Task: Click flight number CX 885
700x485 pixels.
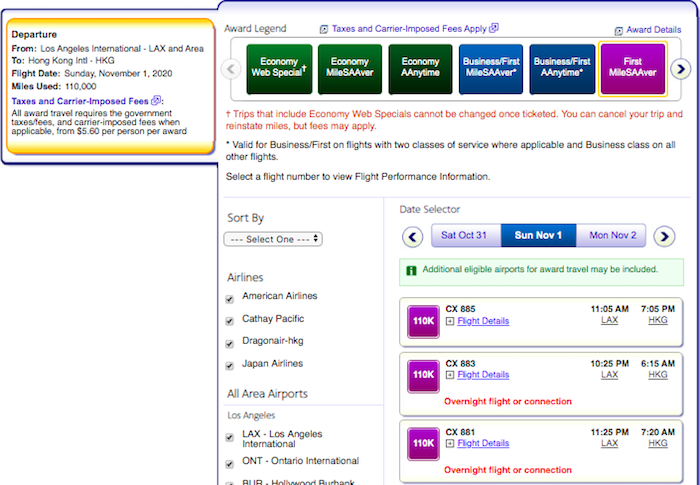Action: coord(460,309)
